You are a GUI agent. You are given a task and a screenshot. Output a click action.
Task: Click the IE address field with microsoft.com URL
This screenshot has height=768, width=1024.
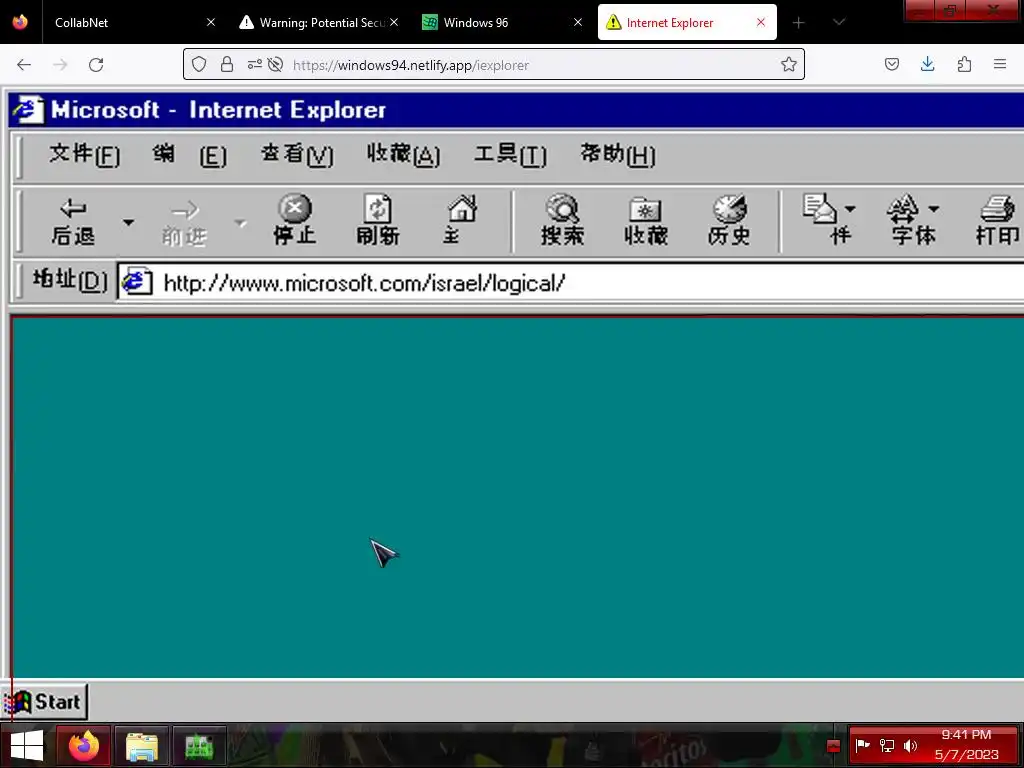point(570,283)
